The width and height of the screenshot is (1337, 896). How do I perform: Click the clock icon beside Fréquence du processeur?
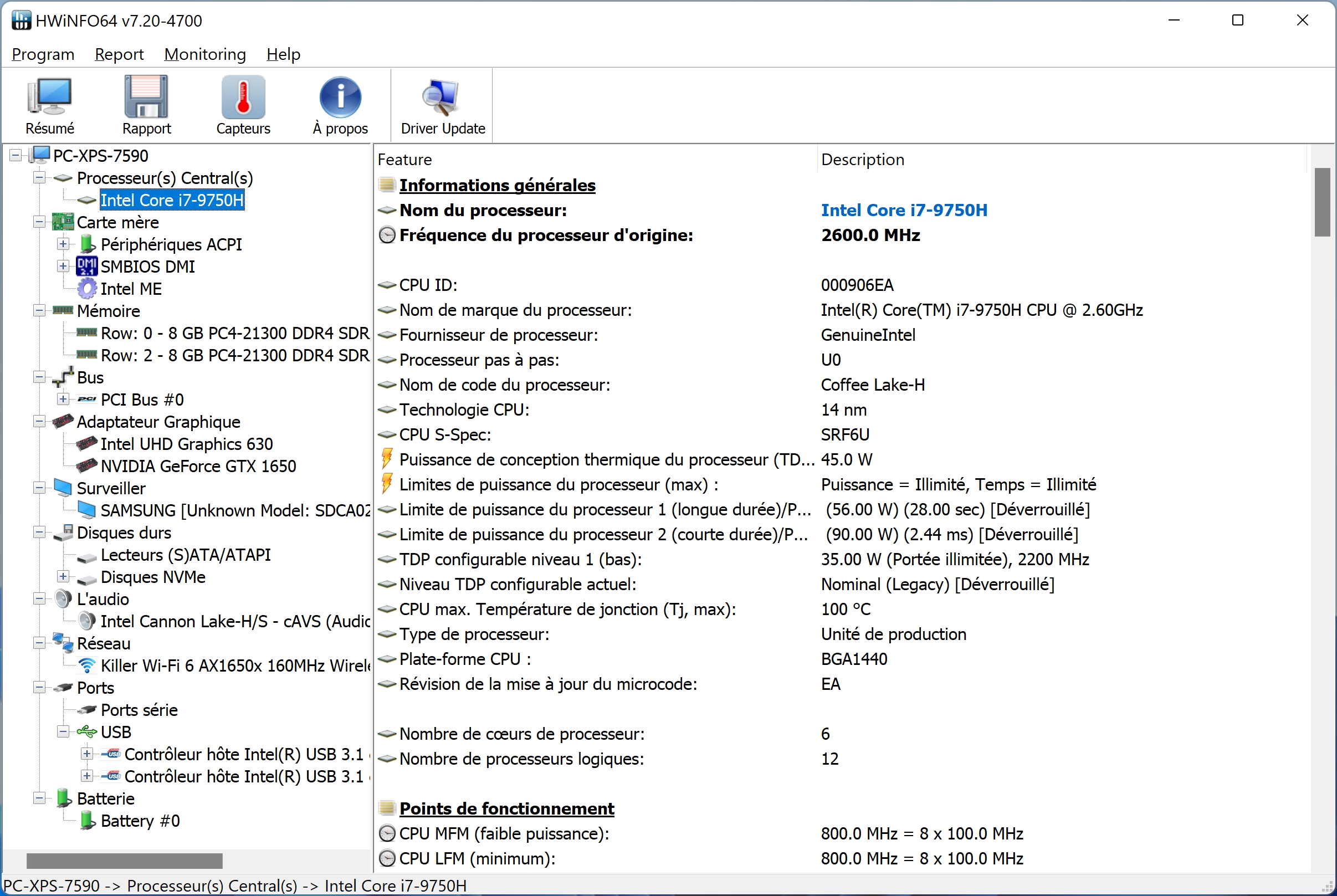(x=387, y=235)
